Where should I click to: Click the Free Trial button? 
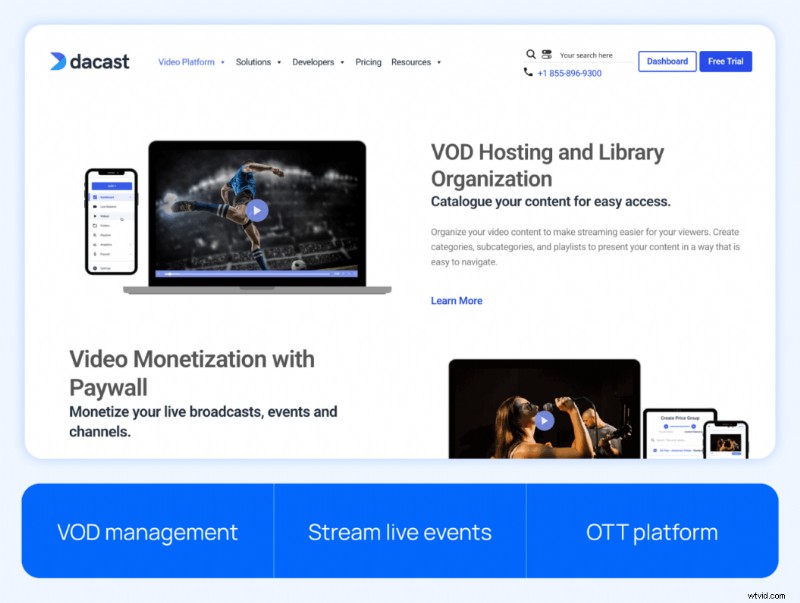point(725,61)
